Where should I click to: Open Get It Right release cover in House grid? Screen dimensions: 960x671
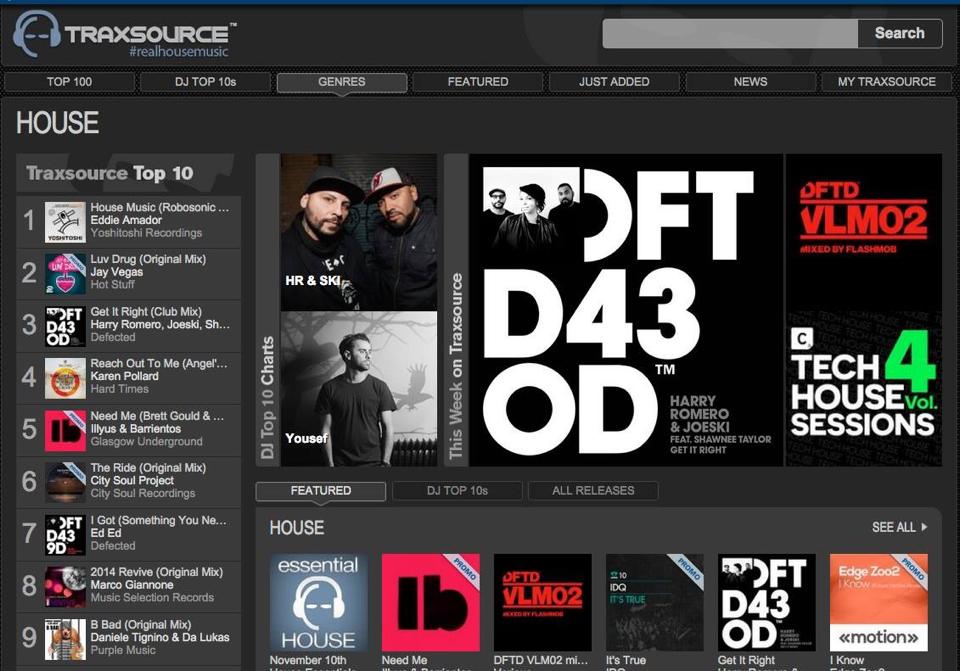(x=767, y=603)
